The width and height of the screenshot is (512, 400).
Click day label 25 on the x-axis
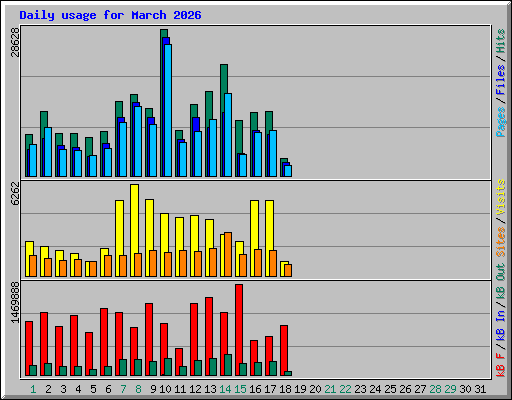(390, 389)
